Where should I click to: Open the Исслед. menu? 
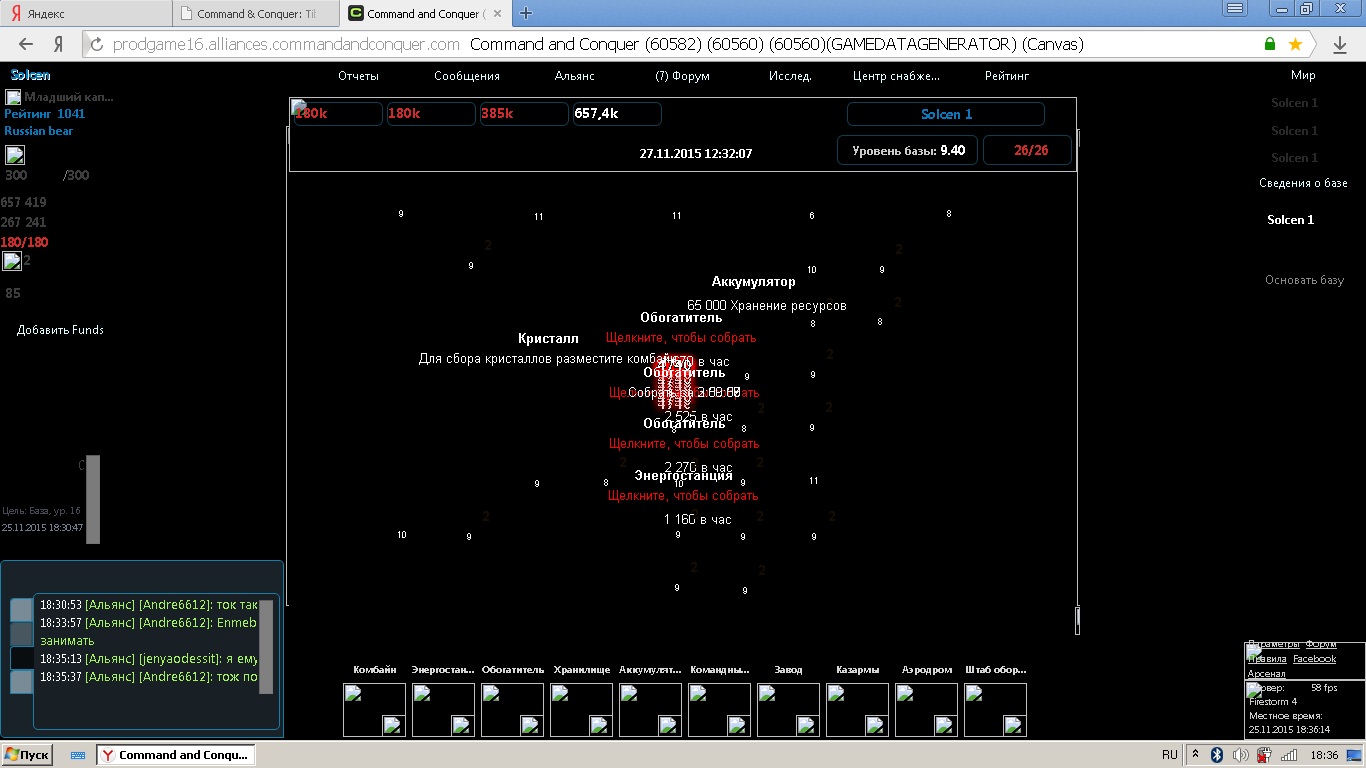click(790, 76)
